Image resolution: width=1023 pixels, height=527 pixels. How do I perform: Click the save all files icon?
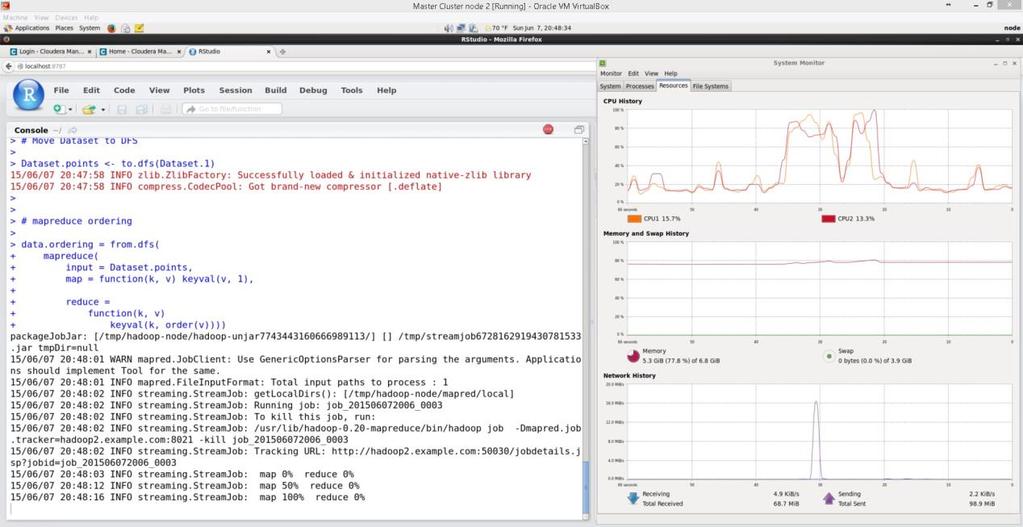tap(141, 109)
